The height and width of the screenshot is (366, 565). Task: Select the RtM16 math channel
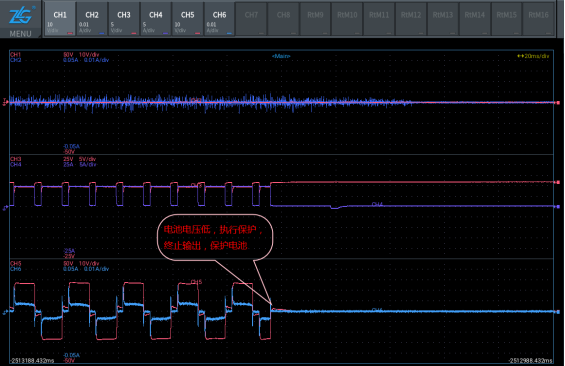coord(538,19)
